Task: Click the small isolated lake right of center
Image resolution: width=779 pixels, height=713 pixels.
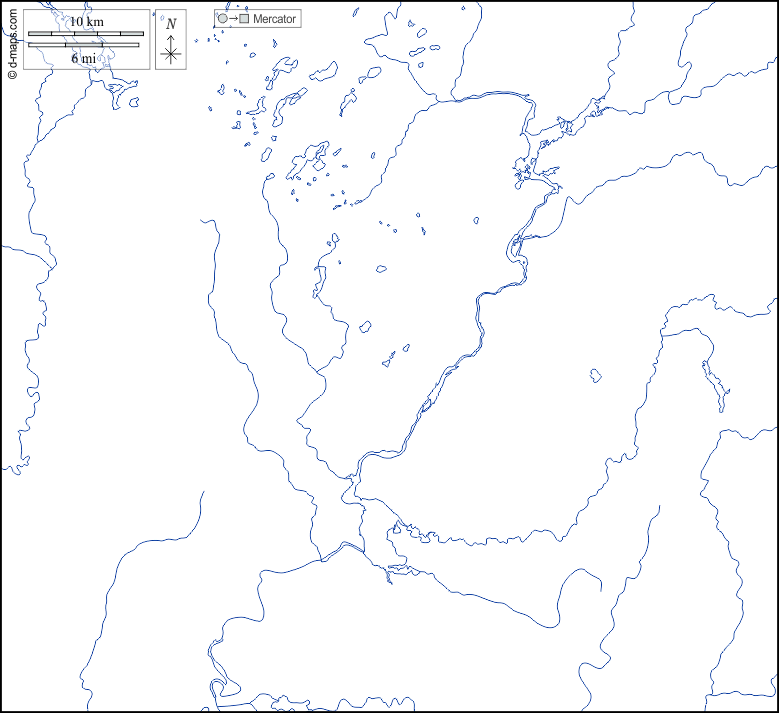Action: tap(595, 375)
